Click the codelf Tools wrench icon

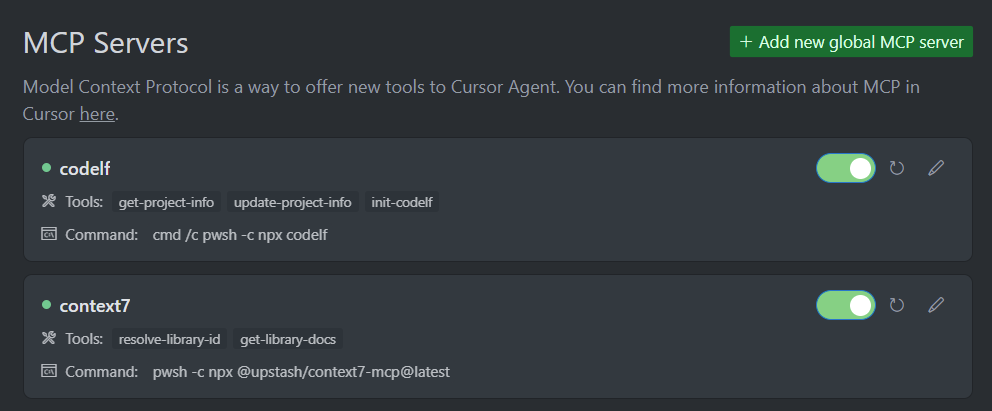point(49,202)
